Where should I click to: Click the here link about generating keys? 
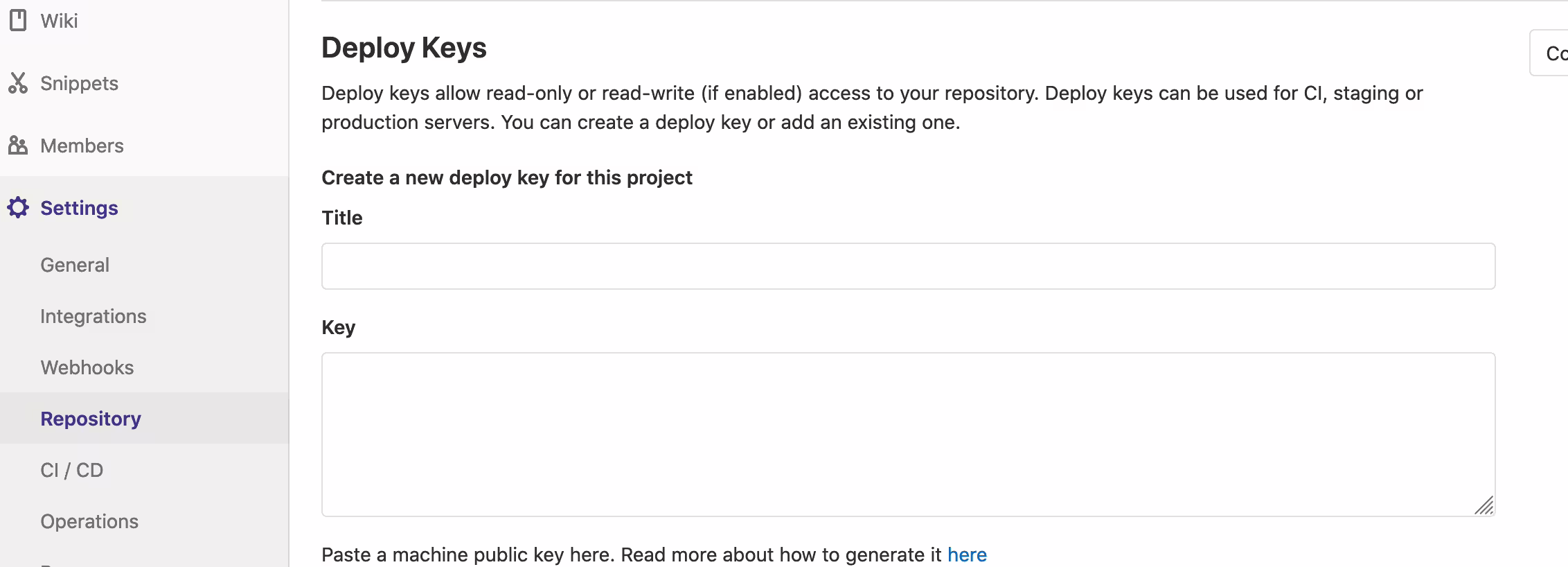click(967, 554)
